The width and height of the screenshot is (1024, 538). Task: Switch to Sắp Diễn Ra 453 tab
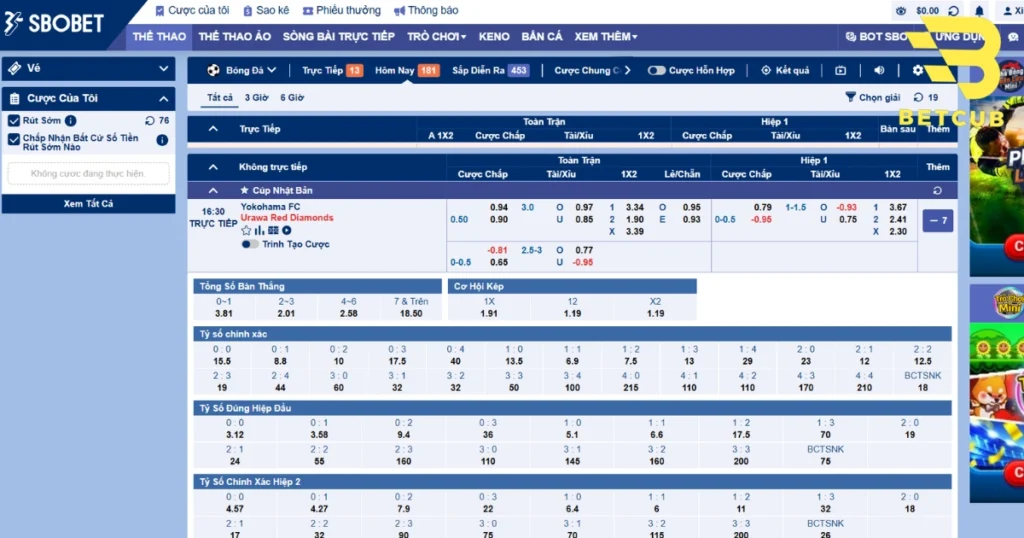tap(490, 71)
